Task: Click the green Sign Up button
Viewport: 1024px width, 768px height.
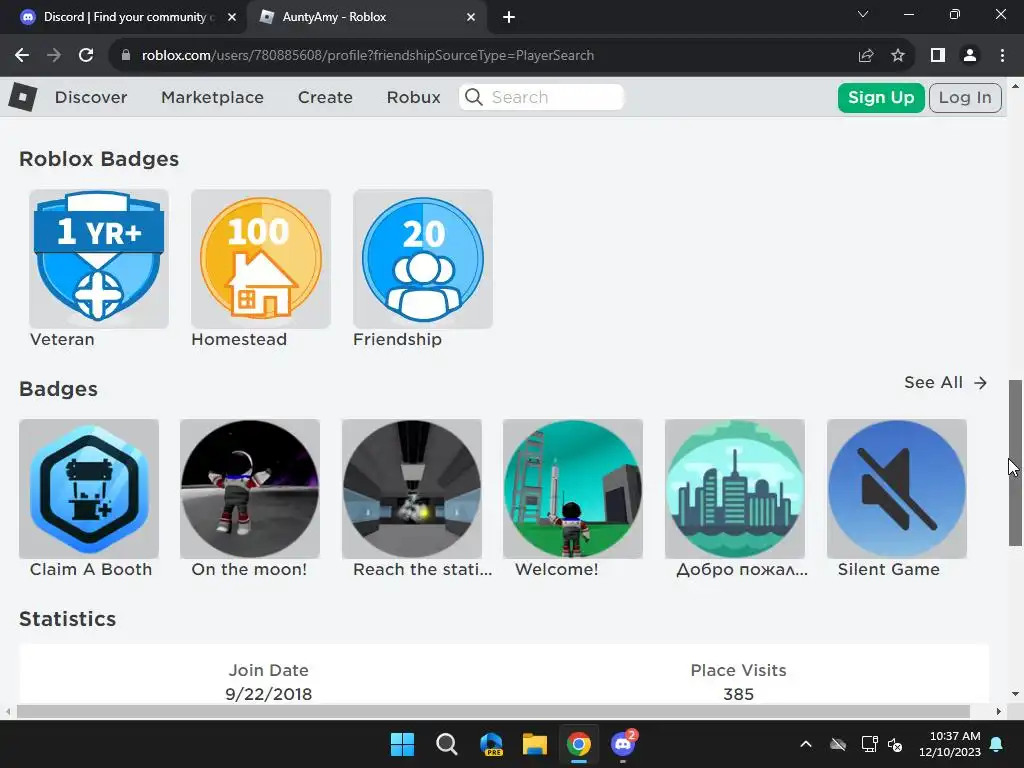Action: pyautogui.click(x=881, y=98)
